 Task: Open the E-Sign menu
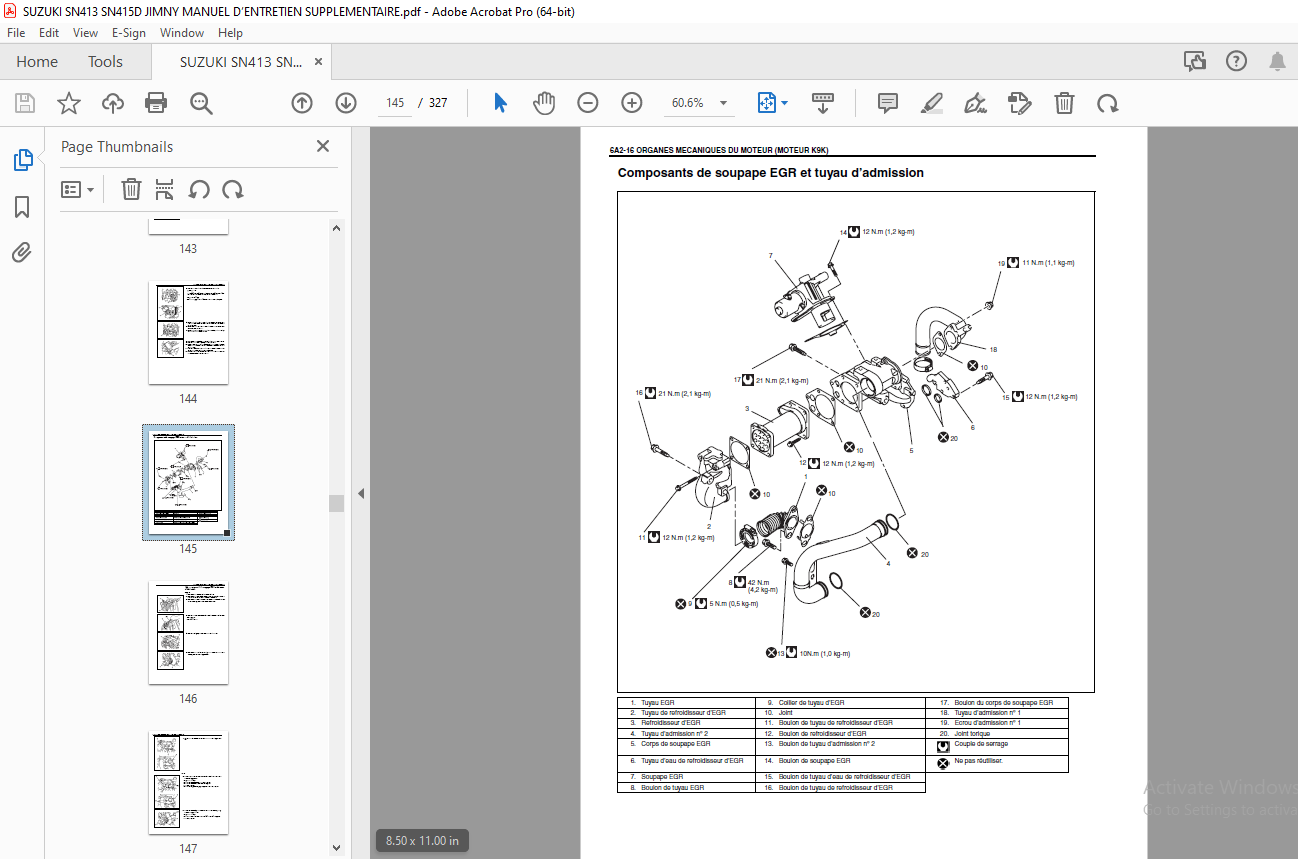[x=128, y=32]
